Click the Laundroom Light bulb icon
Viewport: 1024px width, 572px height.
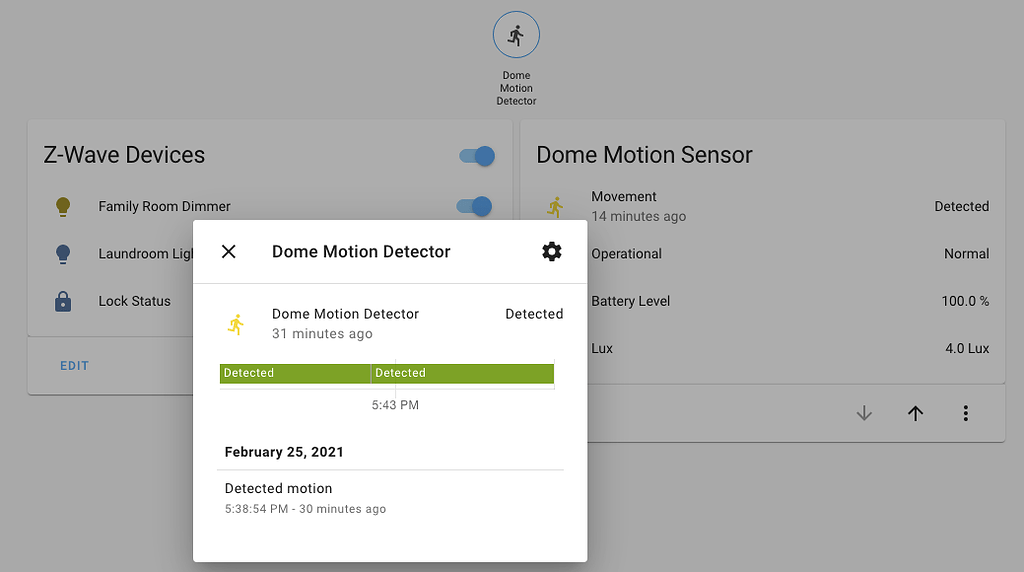click(x=63, y=254)
